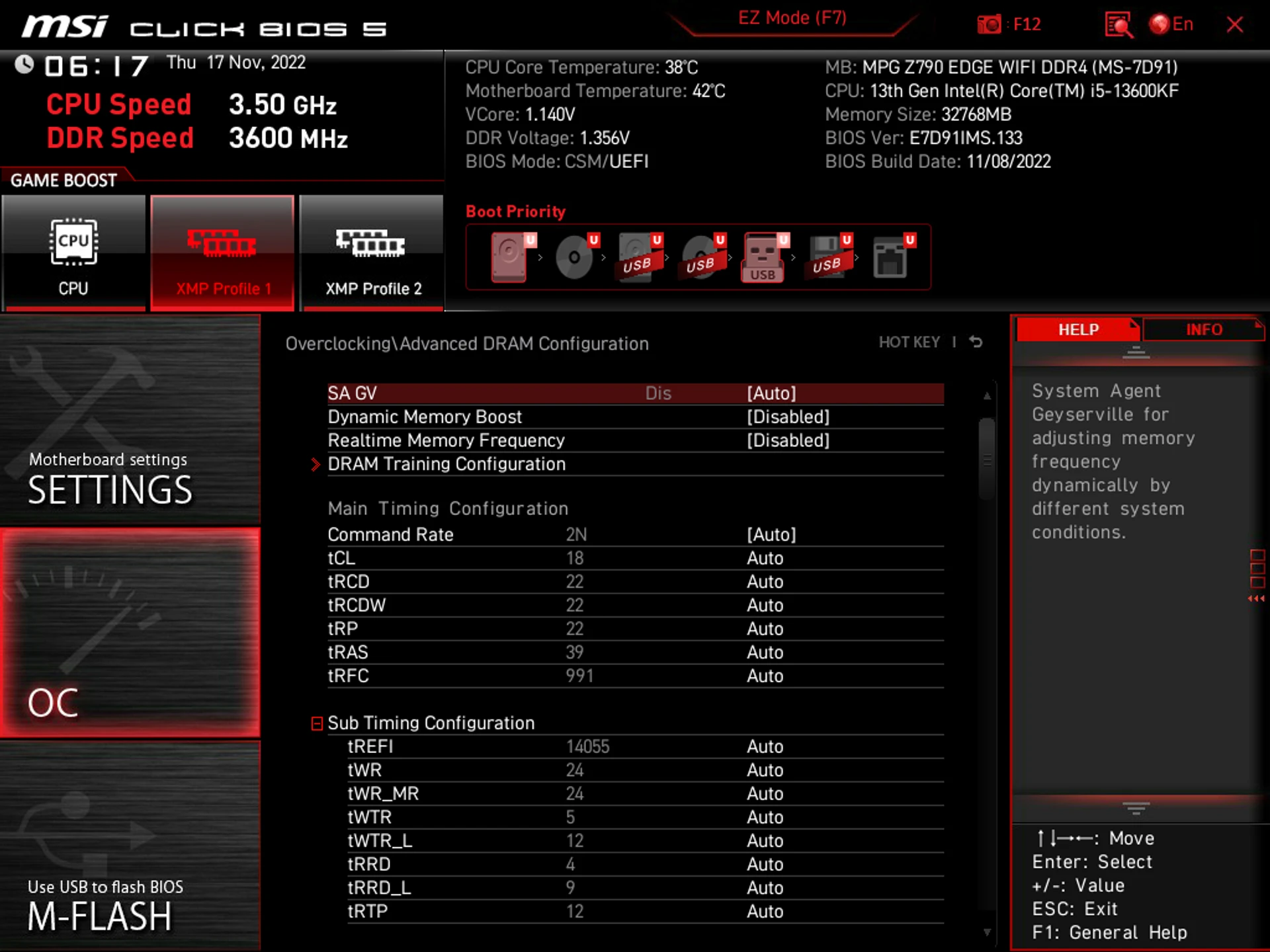Click the Overclocking\Advanced DRAM Configuration breadcrumb

pos(467,344)
